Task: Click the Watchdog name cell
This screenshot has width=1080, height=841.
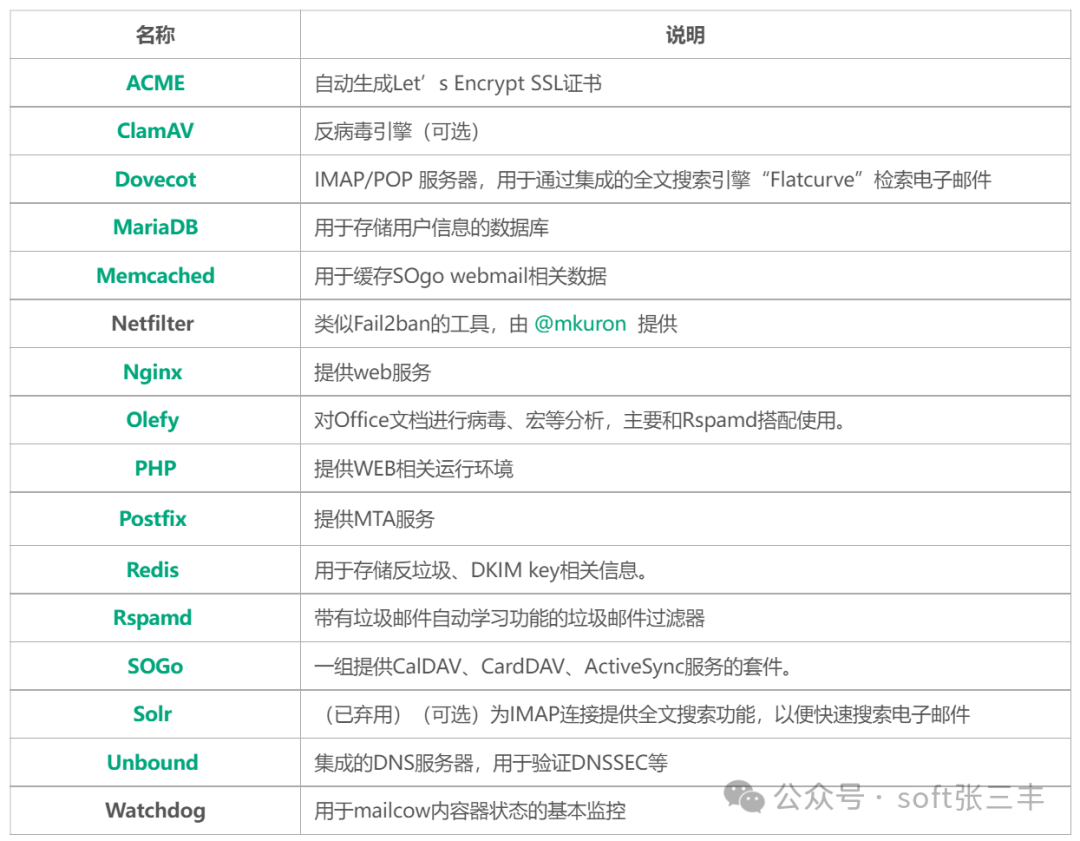Action: click(x=155, y=811)
